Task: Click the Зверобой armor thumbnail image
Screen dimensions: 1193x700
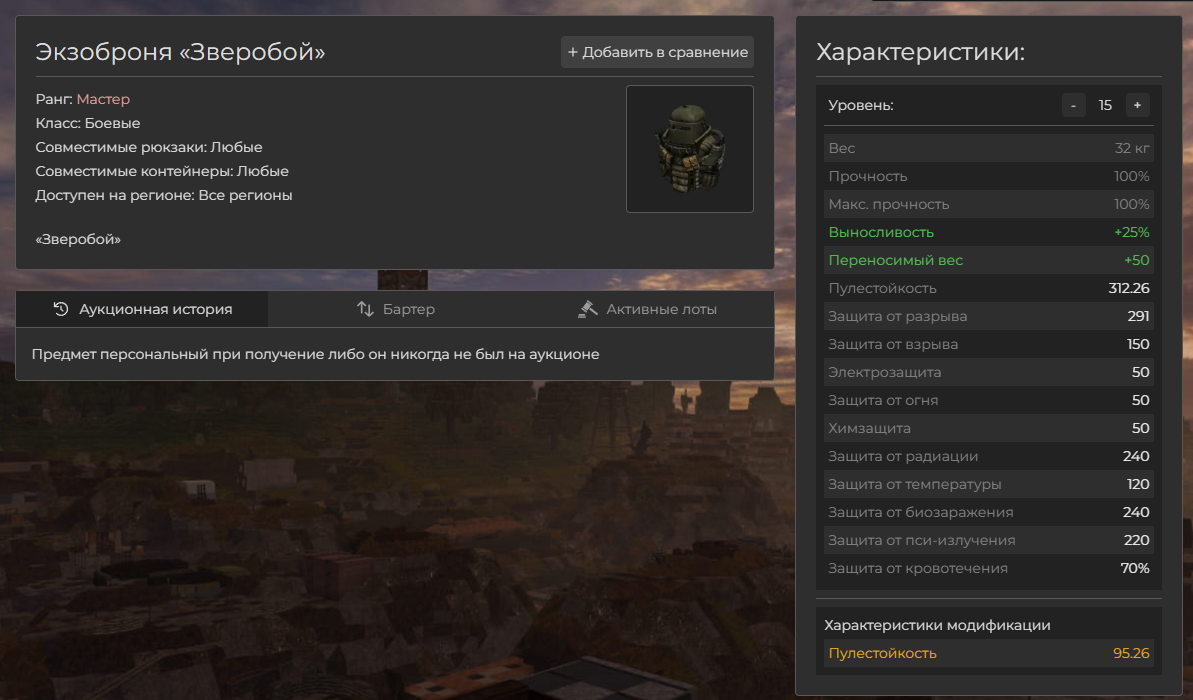Action: pyautogui.click(x=689, y=148)
